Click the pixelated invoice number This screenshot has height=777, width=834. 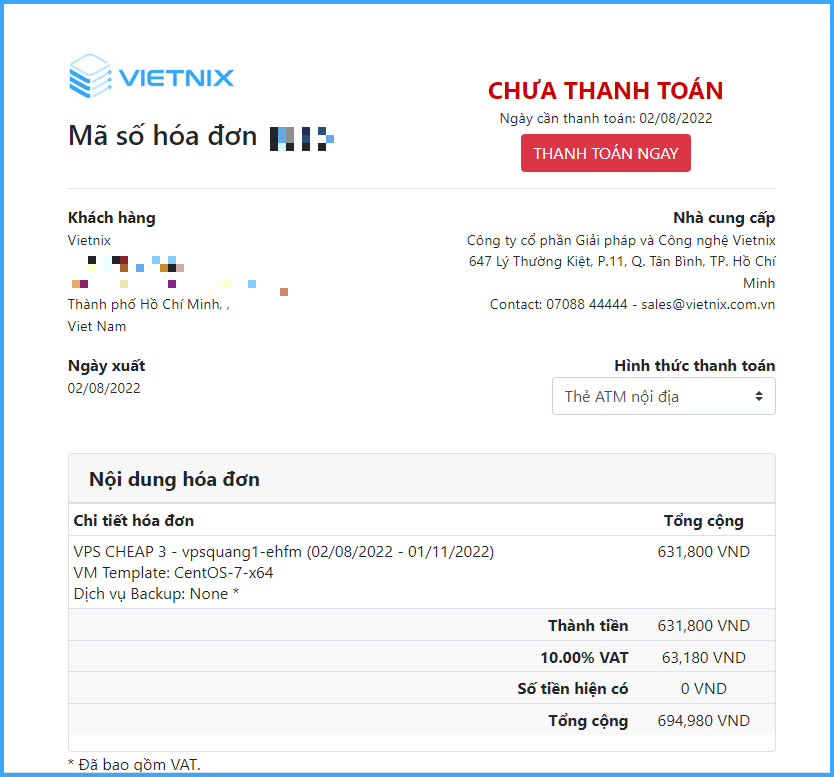tap(302, 139)
